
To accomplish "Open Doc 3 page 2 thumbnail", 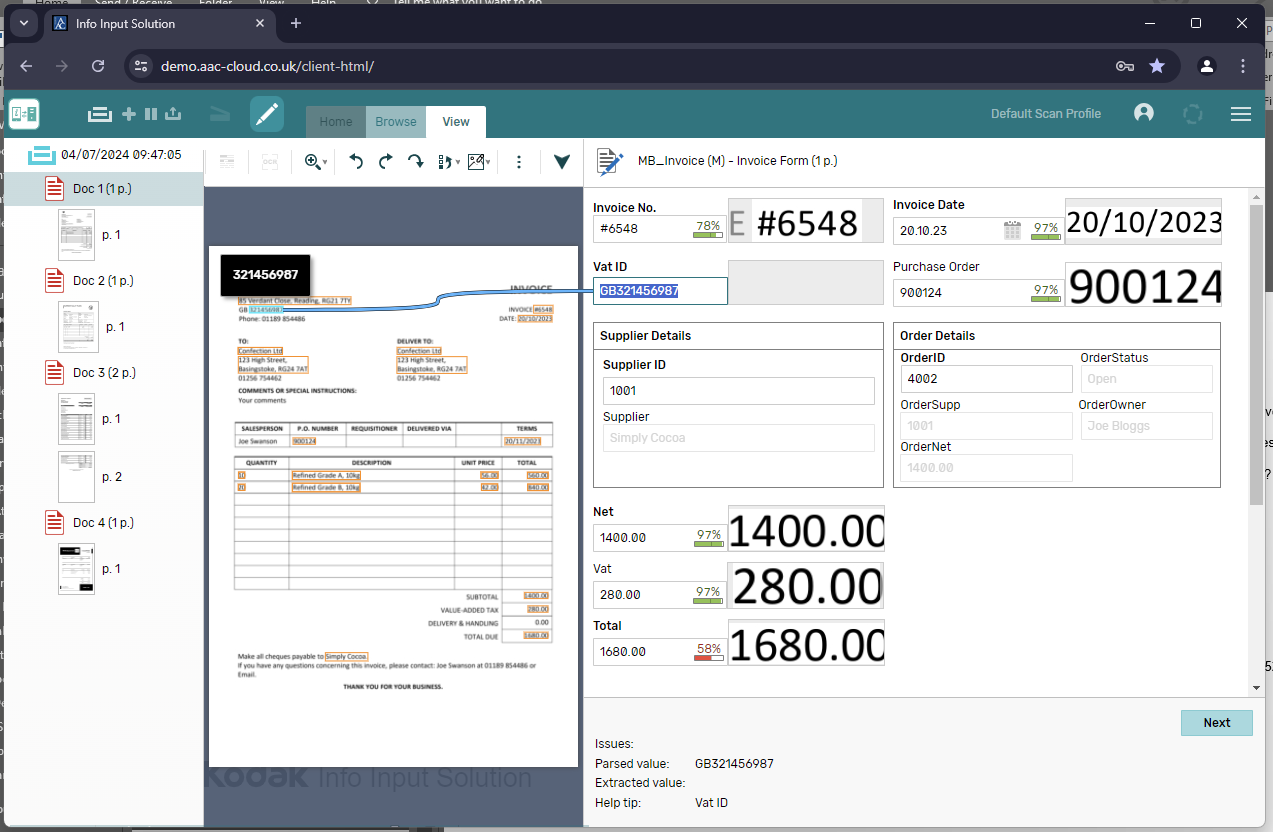I will [76, 477].
